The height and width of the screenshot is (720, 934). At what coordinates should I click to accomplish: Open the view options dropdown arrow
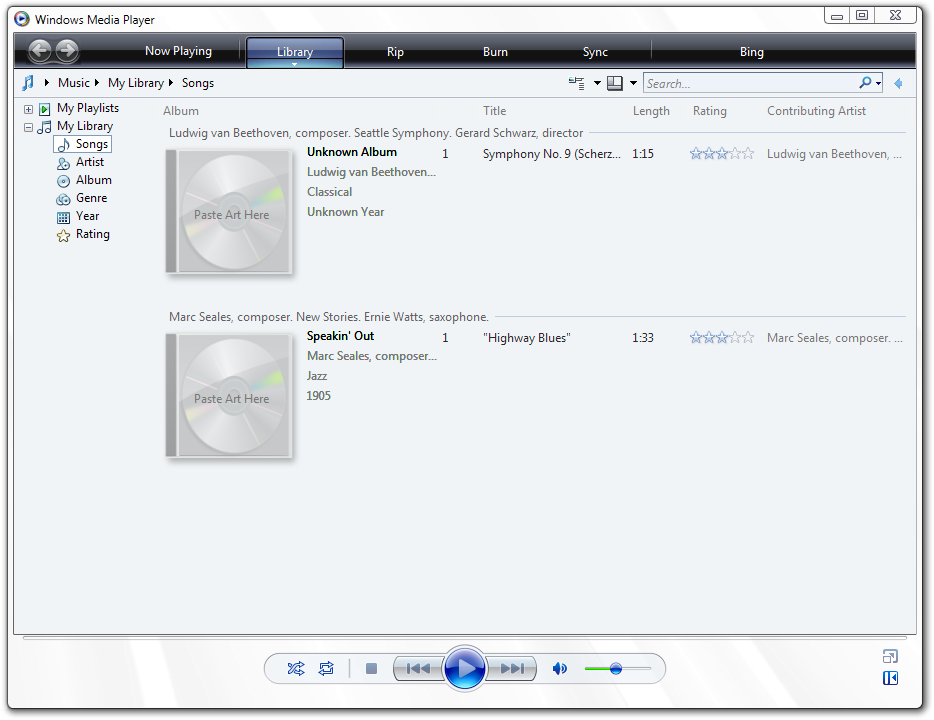[597, 83]
